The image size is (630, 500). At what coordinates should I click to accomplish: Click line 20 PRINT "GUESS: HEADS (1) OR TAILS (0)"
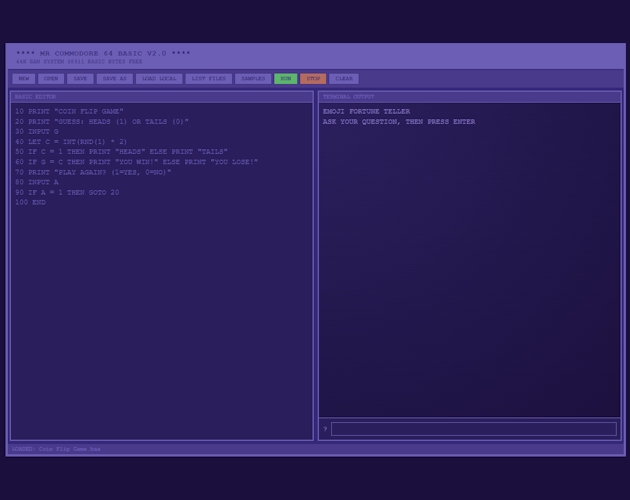click(x=102, y=121)
